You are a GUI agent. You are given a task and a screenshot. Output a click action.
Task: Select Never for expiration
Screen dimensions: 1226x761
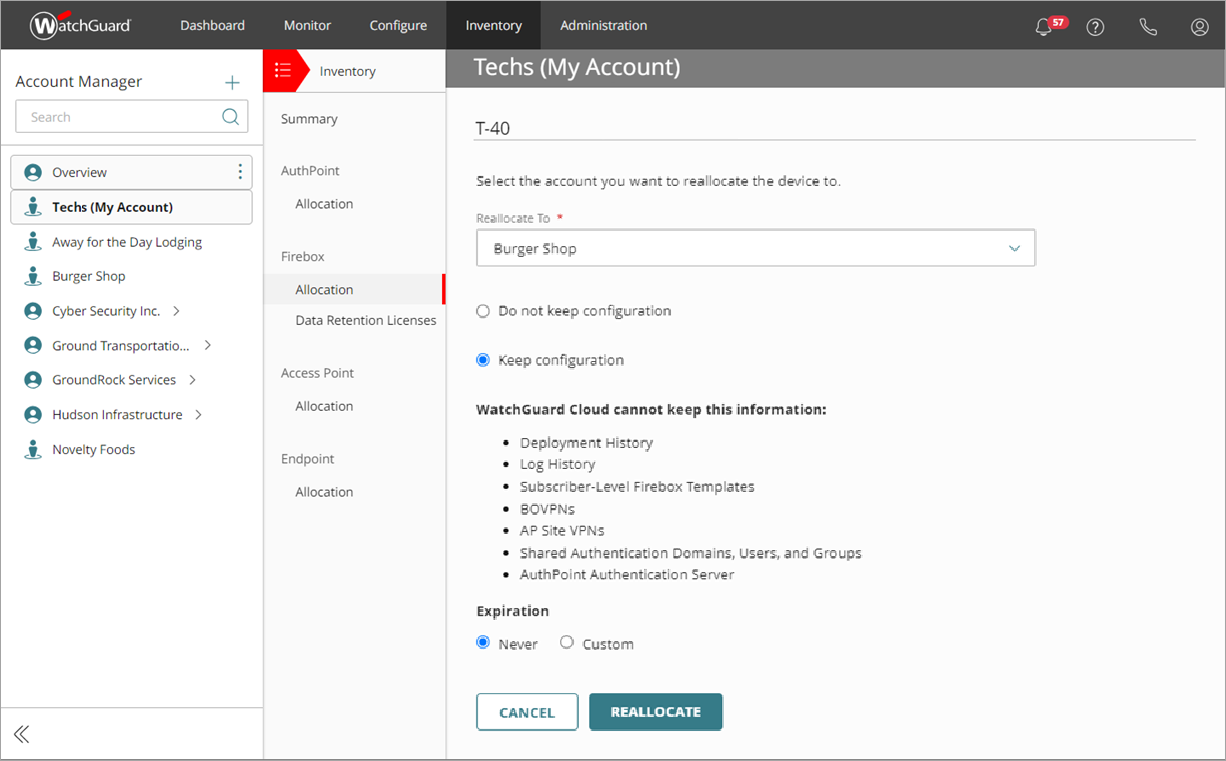tap(483, 642)
